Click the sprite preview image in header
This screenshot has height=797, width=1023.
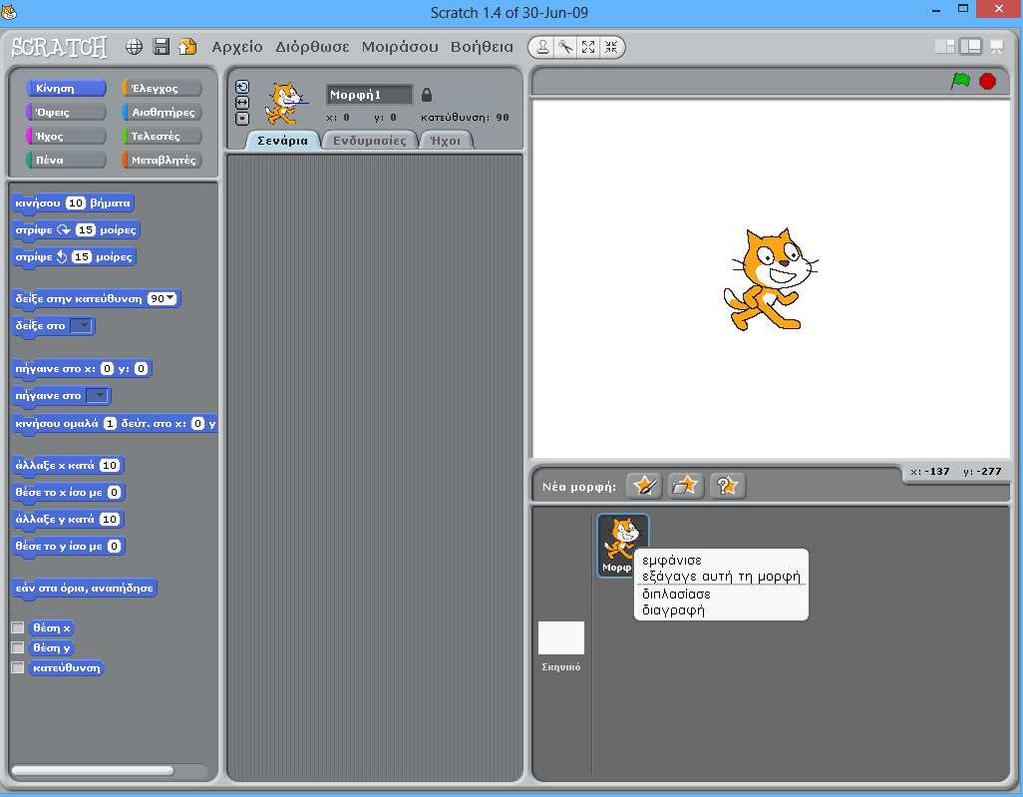point(285,103)
